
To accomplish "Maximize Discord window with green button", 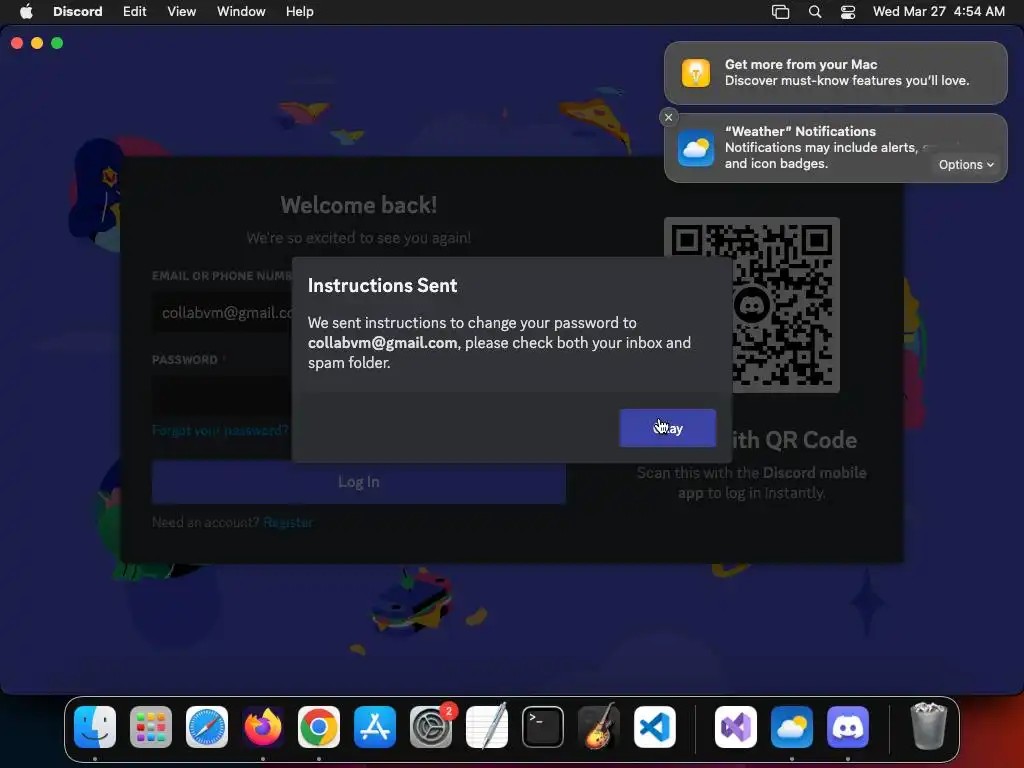I will pos(57,43).
